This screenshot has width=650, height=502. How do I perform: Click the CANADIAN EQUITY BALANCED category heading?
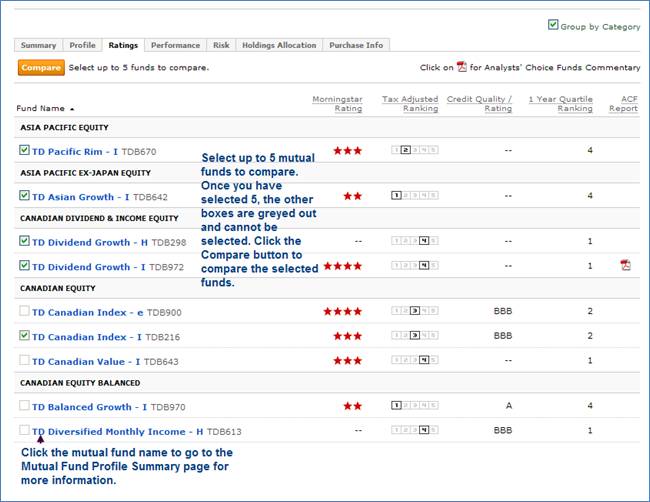click(x=80, y=383)
